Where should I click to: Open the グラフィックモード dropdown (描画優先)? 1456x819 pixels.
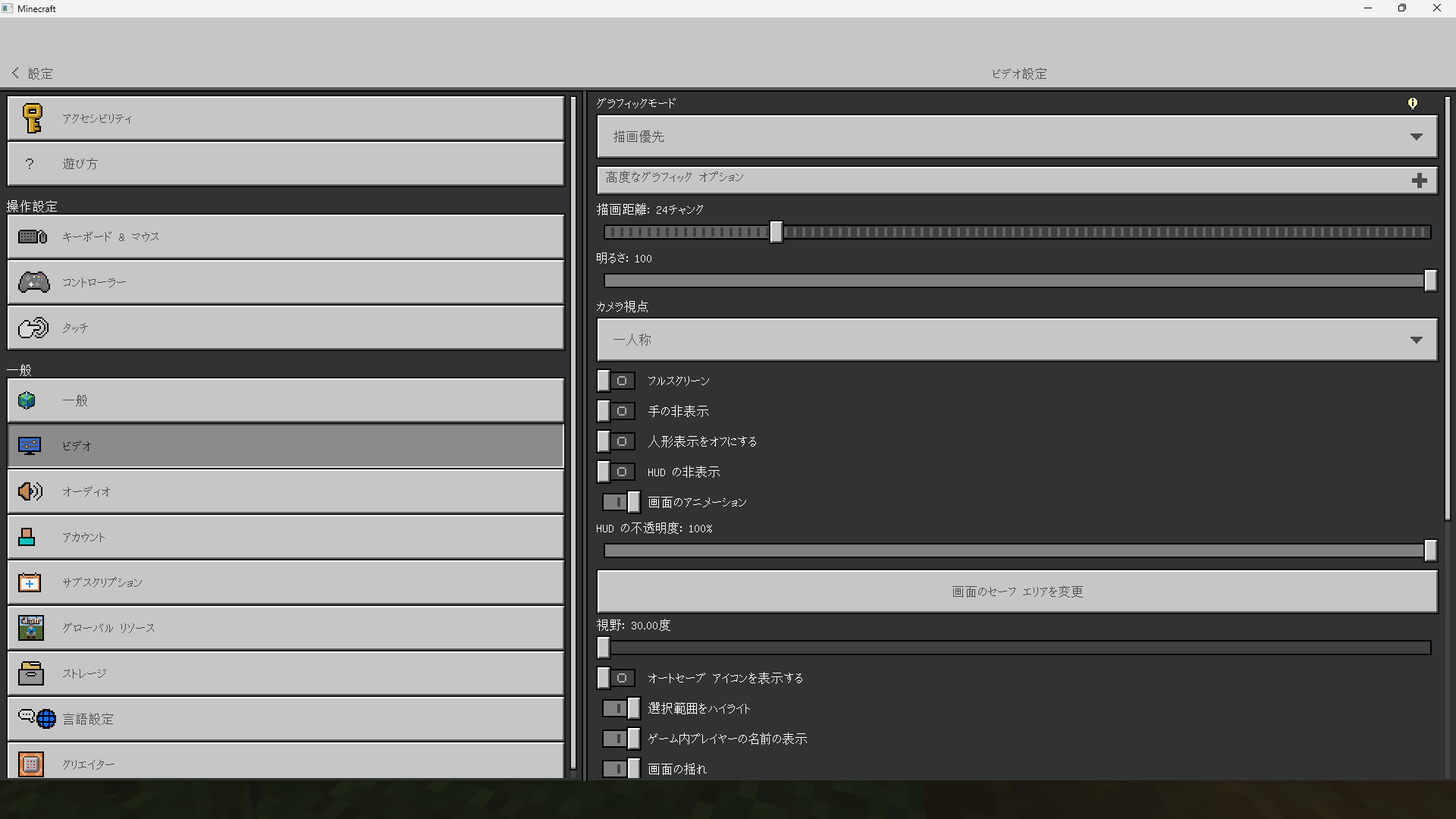coord(1016,136)
